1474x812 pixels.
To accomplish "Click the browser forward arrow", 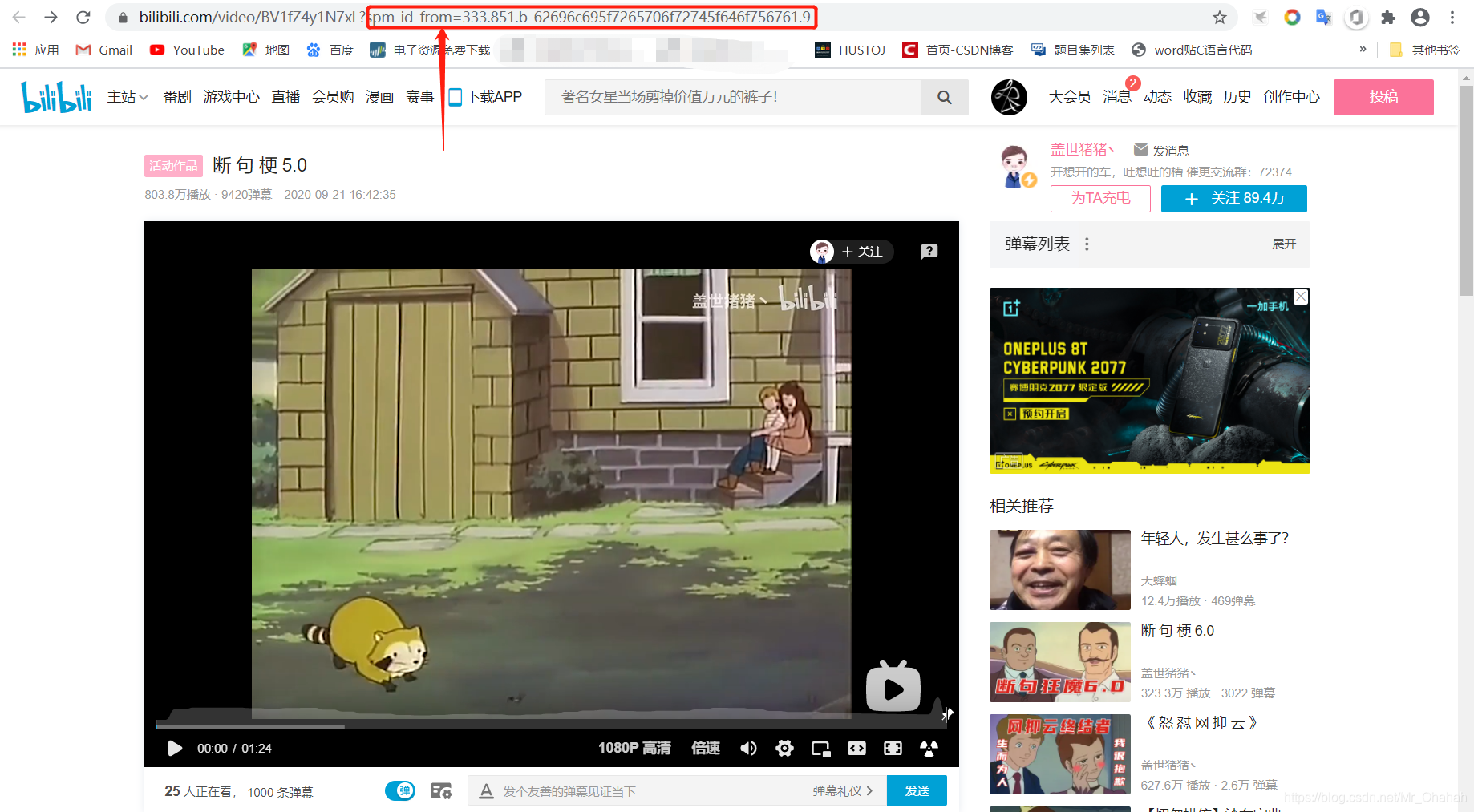I will (x=51, y=17).
